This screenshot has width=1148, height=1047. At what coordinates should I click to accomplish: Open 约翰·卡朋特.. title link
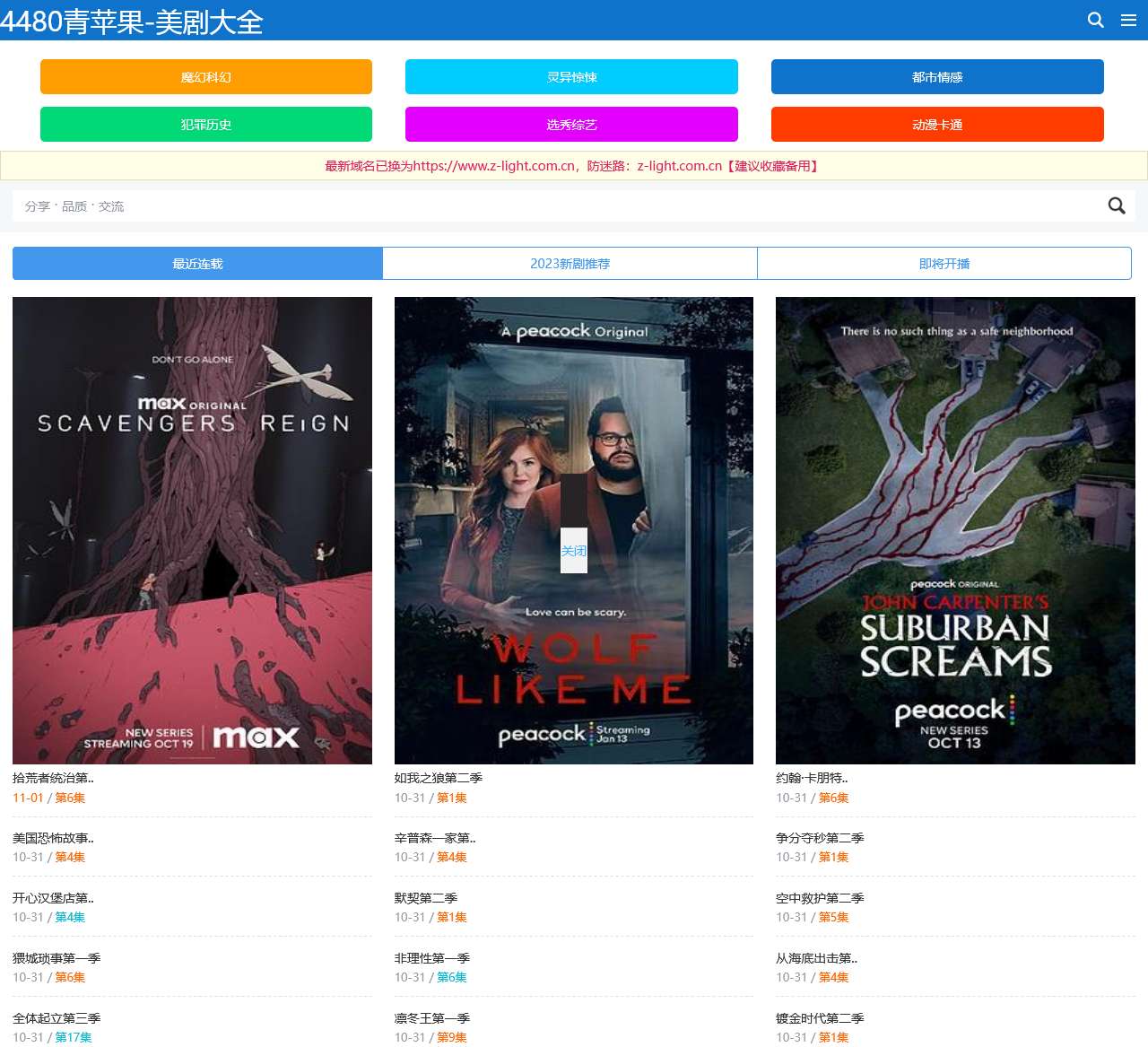tap(812, 778)
